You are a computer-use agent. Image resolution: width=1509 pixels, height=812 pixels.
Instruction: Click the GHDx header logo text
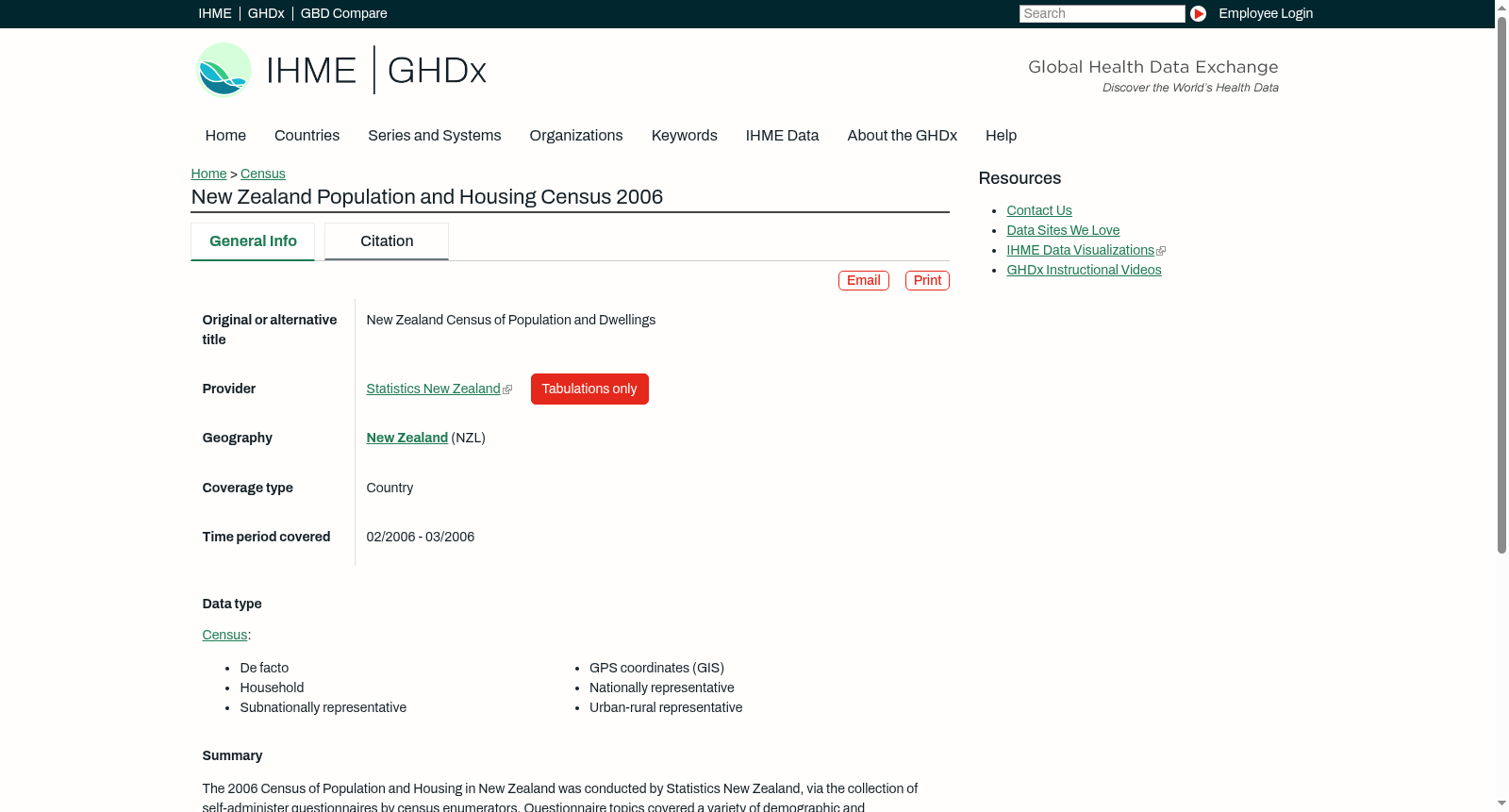[437, 71]
